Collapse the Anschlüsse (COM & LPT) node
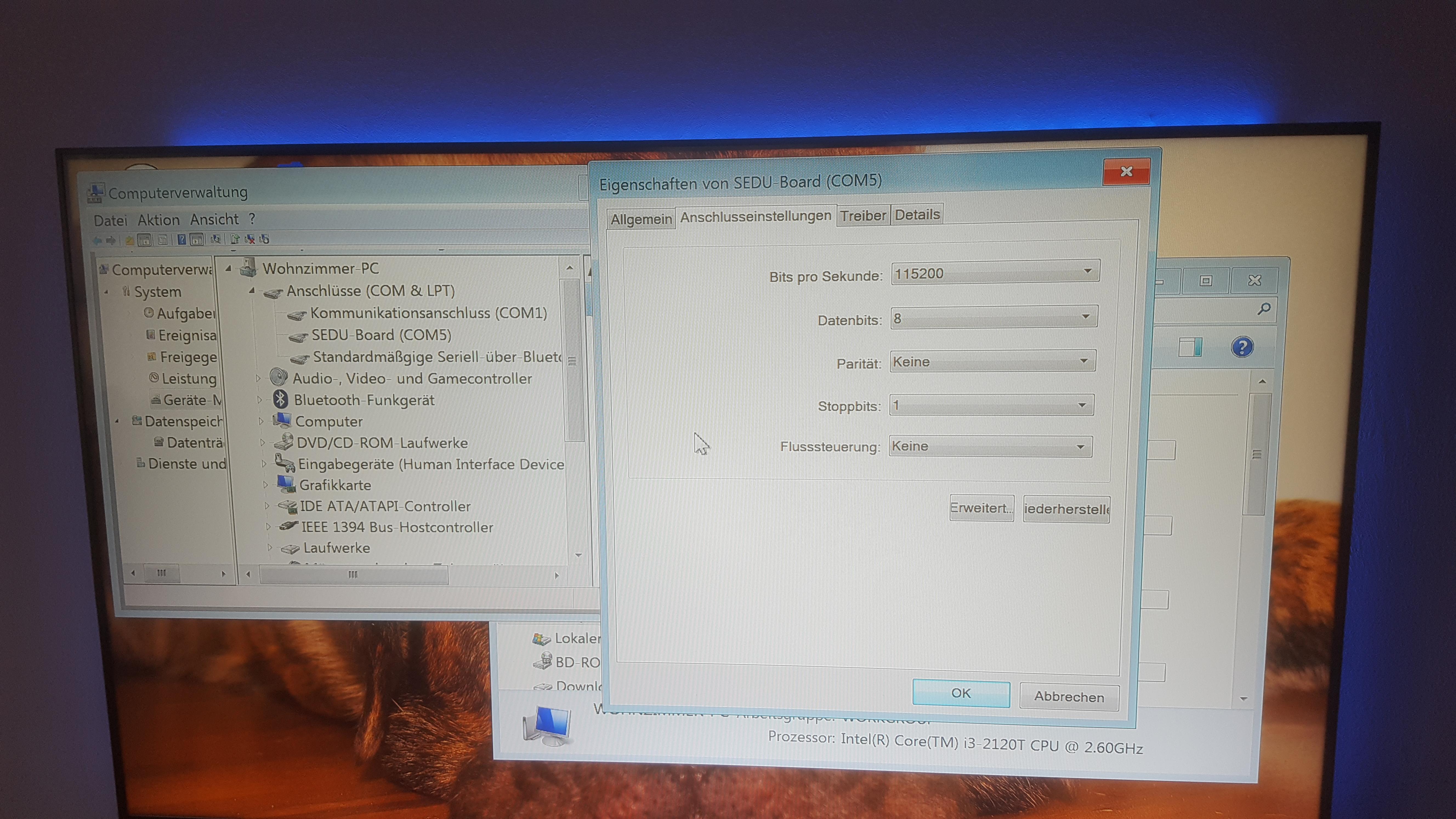 252,291
